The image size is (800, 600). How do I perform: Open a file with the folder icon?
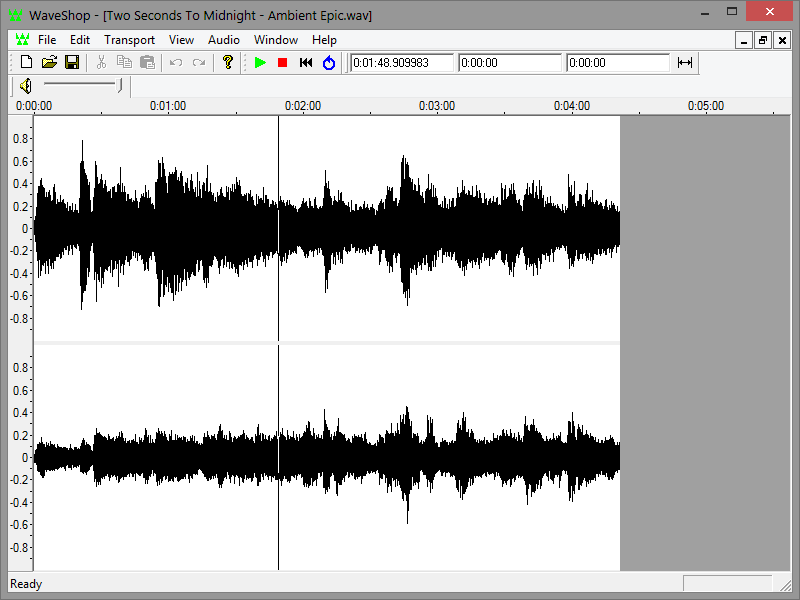click(49, 63)
